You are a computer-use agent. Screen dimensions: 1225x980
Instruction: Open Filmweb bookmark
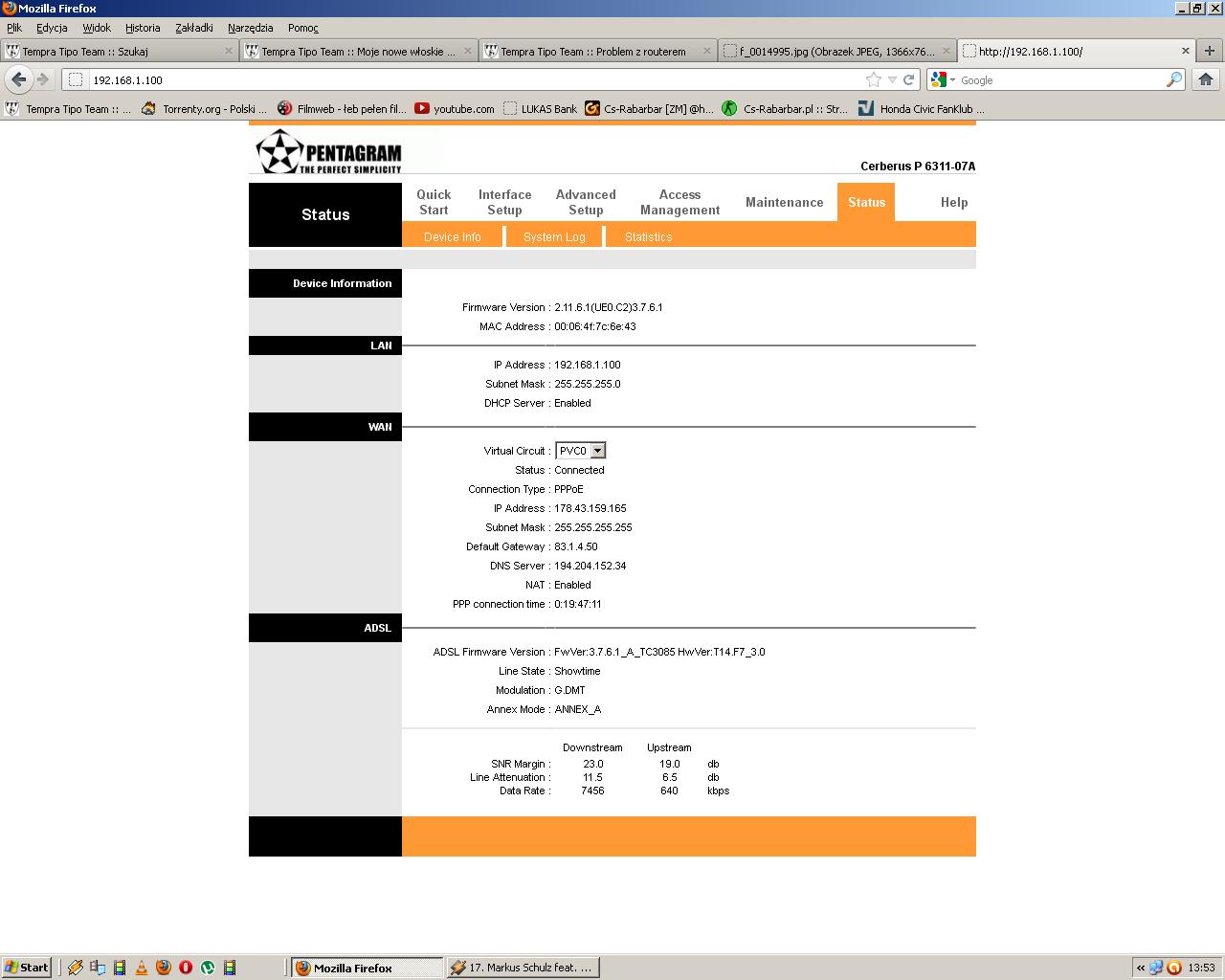point(343,108)
